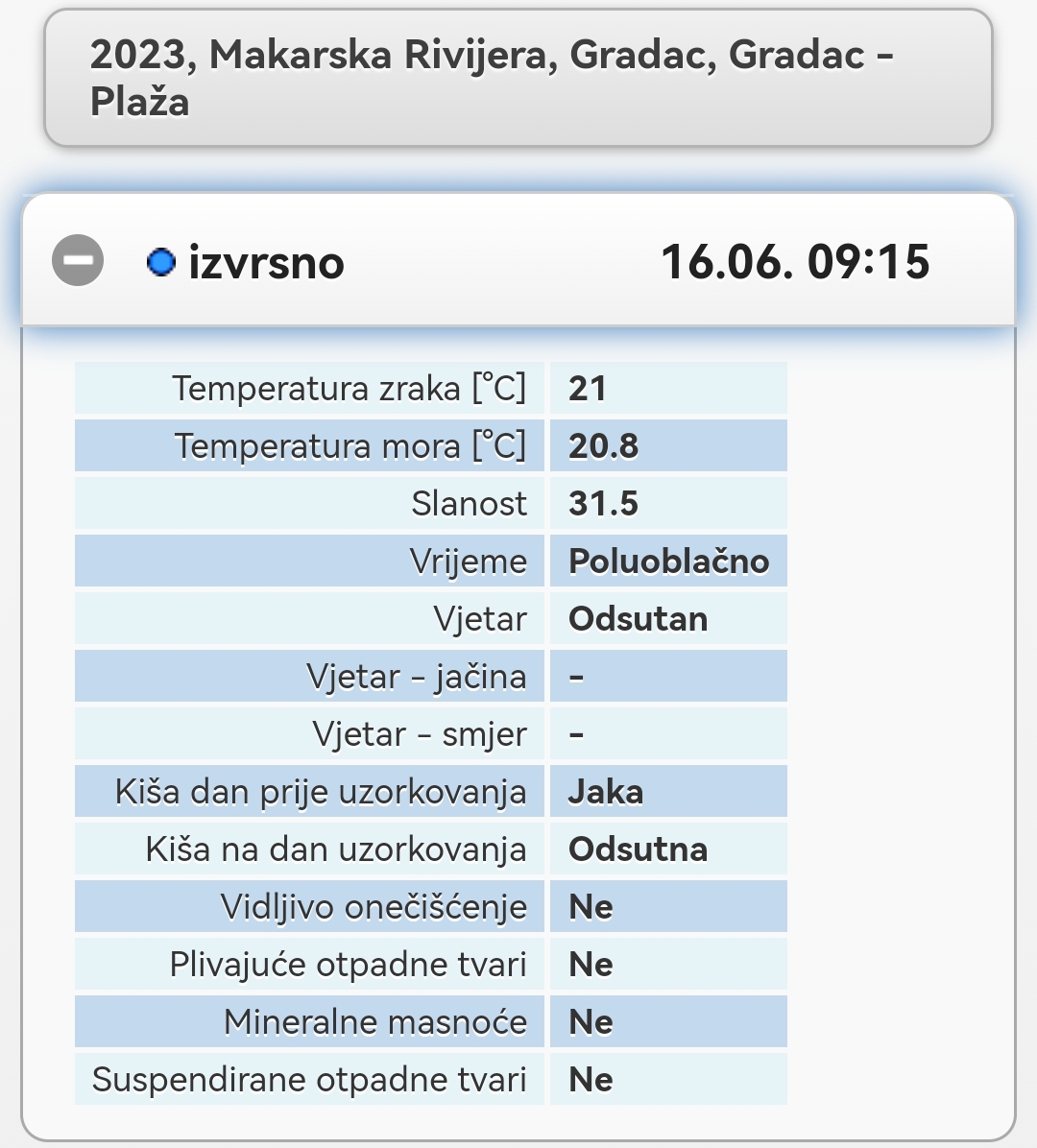Click the Vjetar value Odsutan
Image resolution: width=1037 pixels, height=1148 pixels.
(638, 619)
